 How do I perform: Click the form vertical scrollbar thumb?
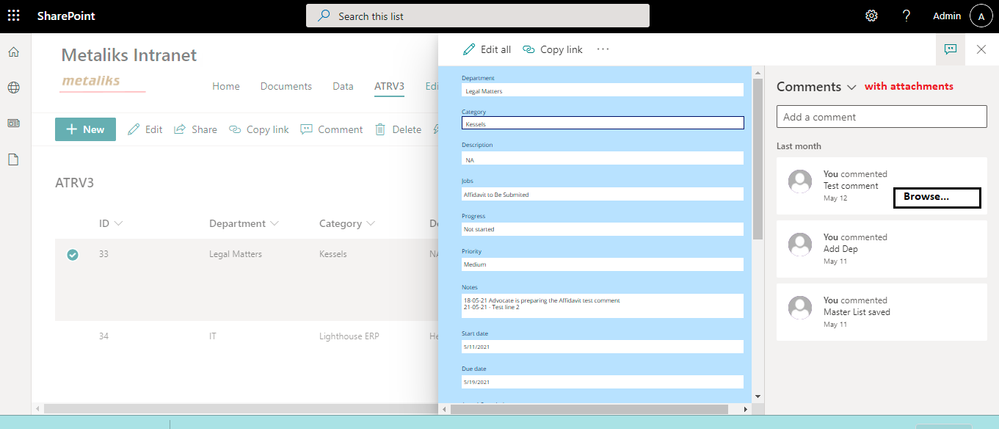(x=758, y=159)
